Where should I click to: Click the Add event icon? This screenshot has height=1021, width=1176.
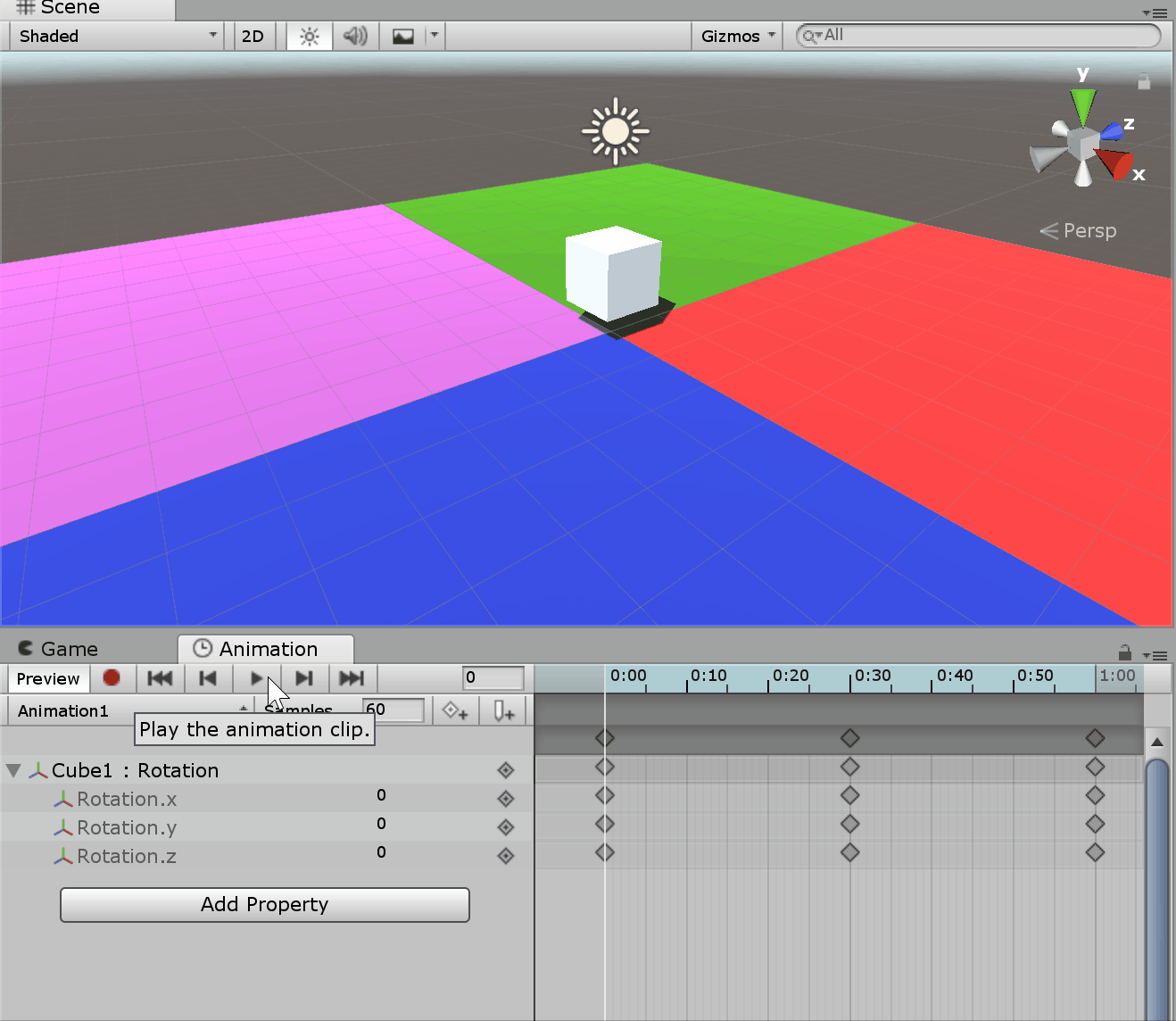click(504, 711)
